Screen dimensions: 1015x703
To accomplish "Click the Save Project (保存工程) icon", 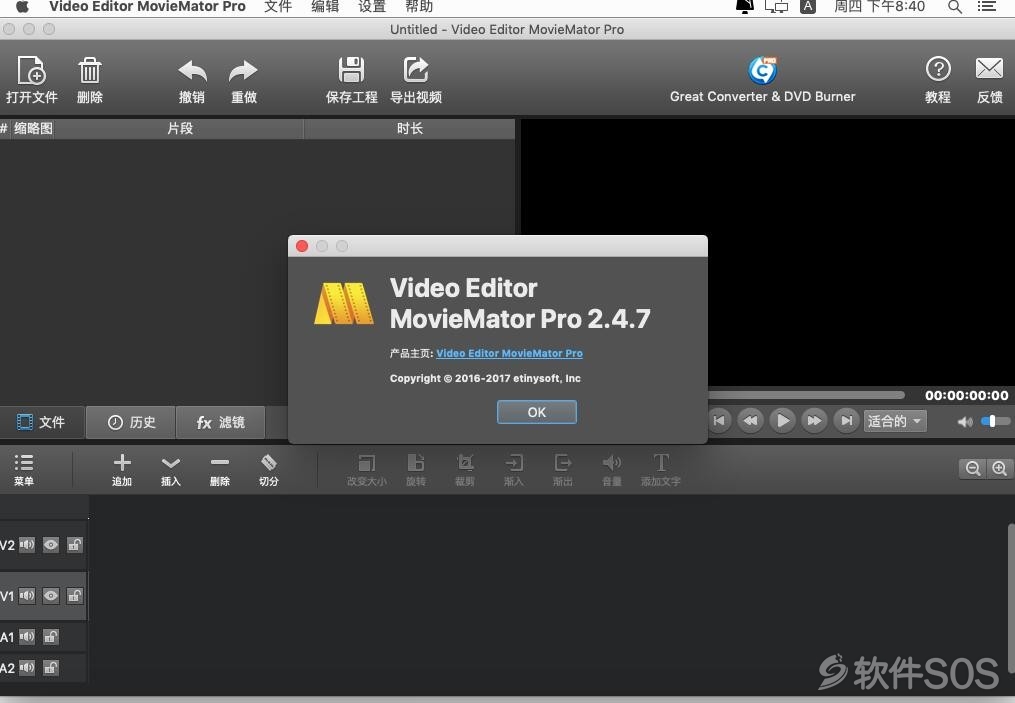I will click(351, 70).
